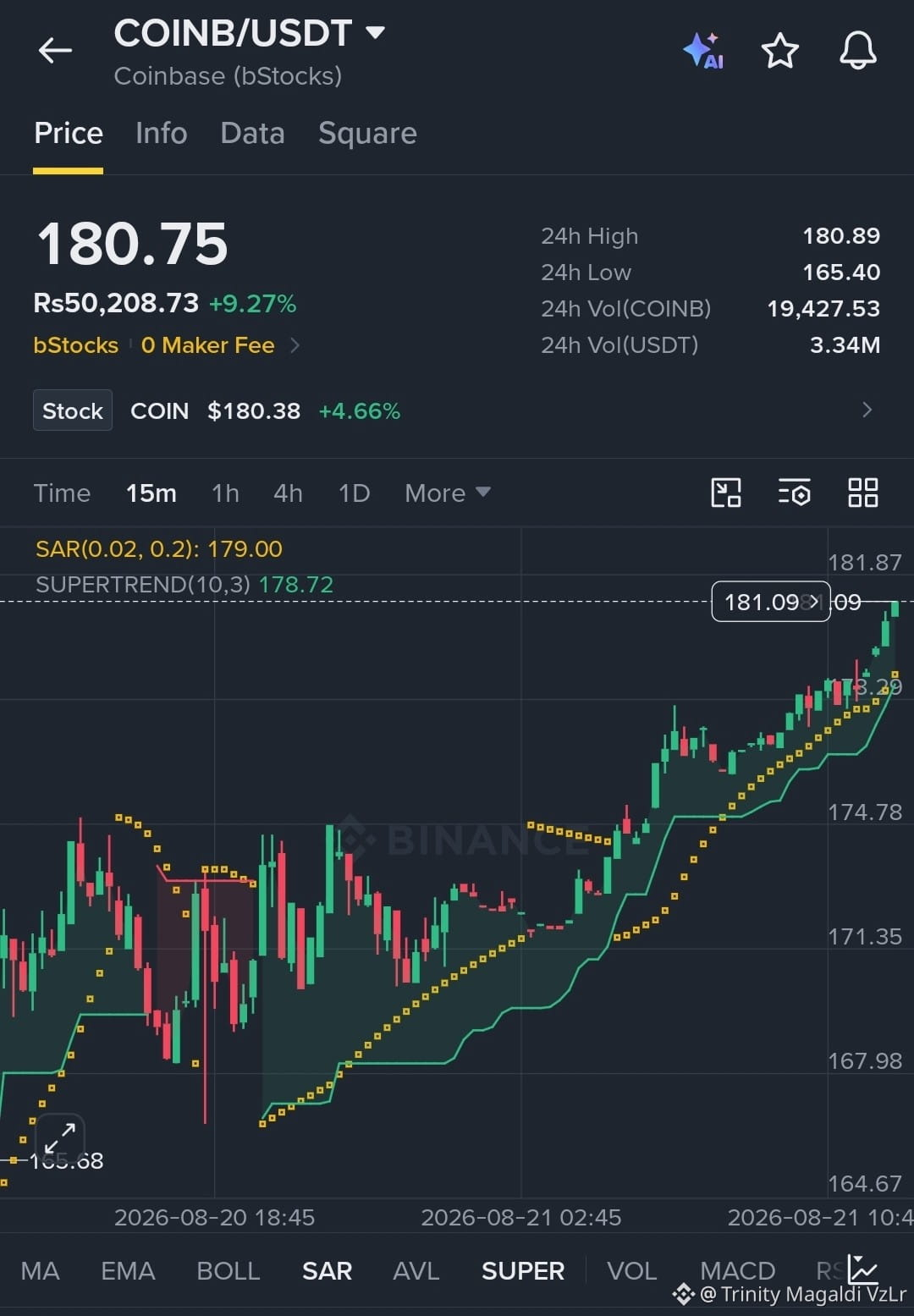Open the Data tab

252,134
